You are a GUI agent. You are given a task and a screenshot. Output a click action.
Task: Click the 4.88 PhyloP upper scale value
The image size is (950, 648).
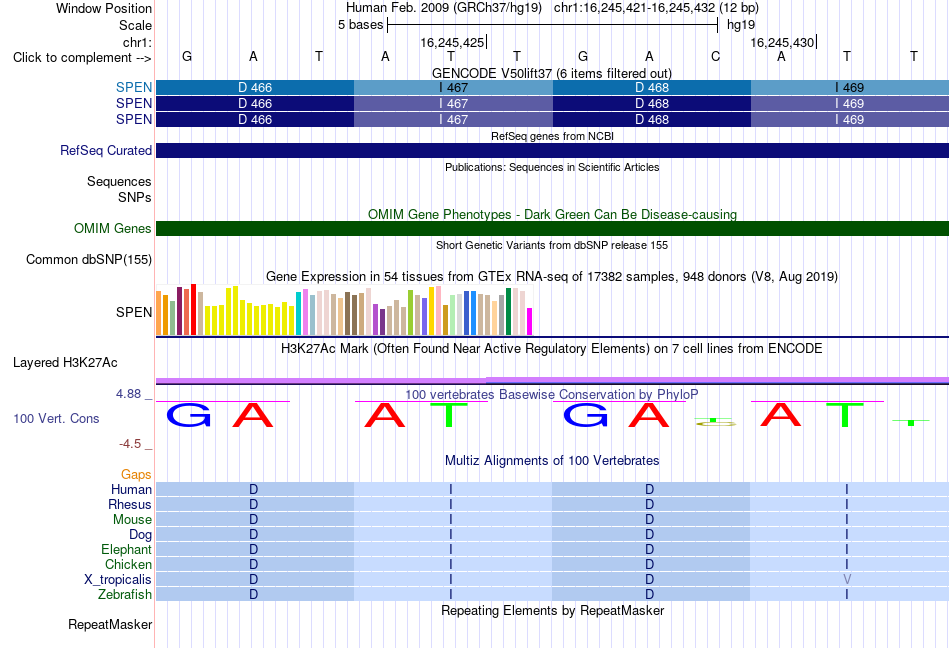pyautogui.click(x=128, y=394)
